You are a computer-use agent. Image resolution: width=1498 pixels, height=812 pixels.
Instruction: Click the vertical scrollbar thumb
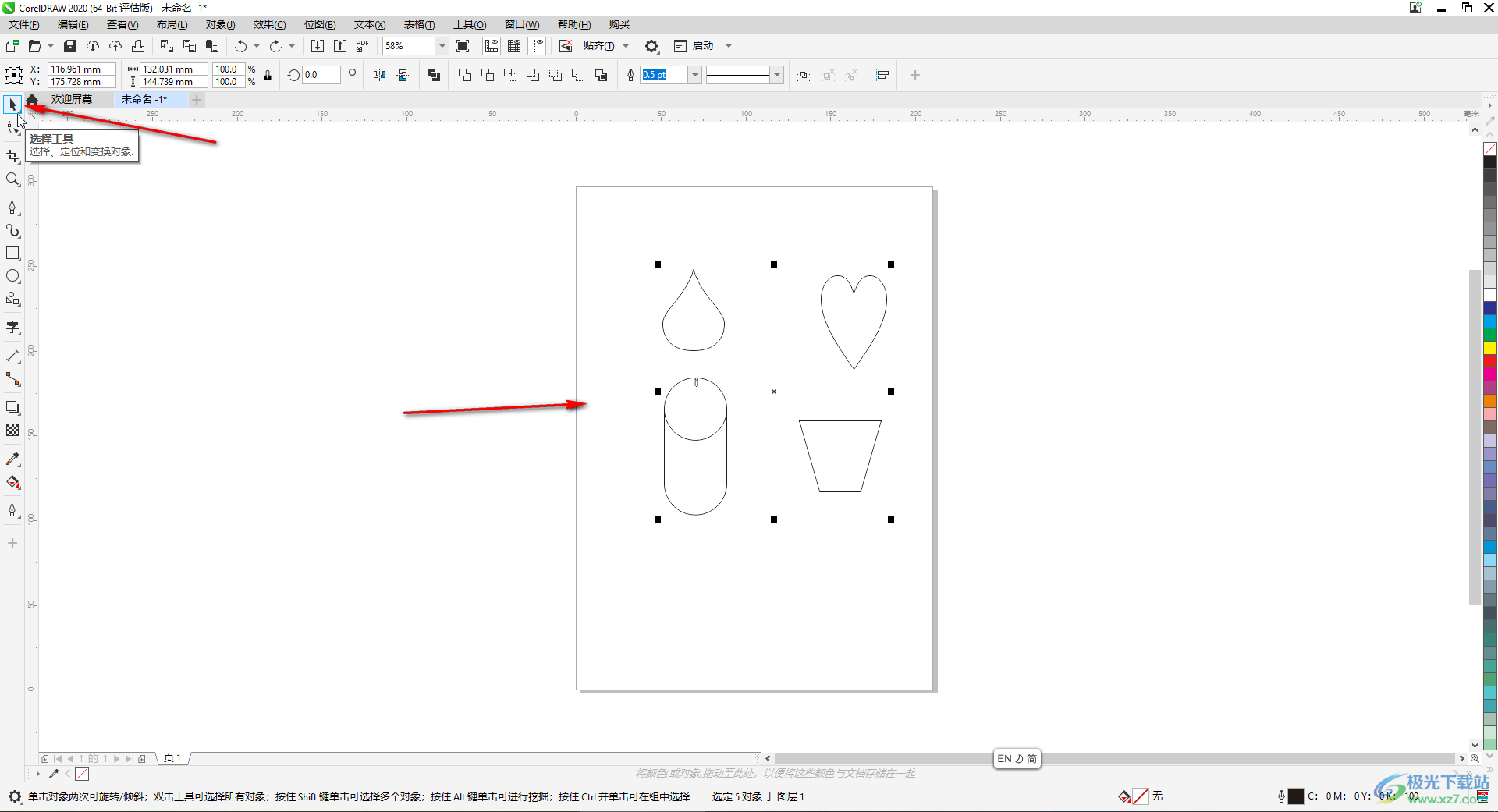[x=1475, y=437]
